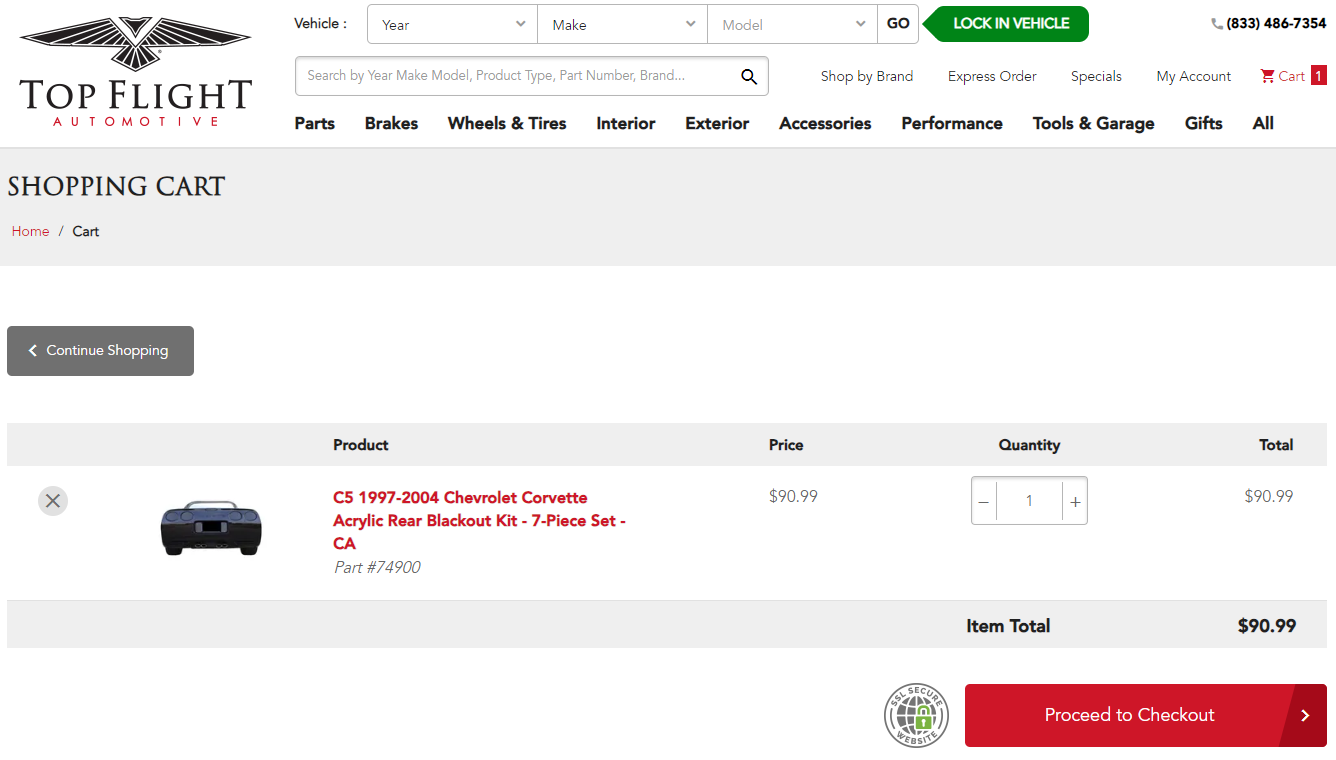
Task: Expand the Make dropdown
Action: point(623,24)
